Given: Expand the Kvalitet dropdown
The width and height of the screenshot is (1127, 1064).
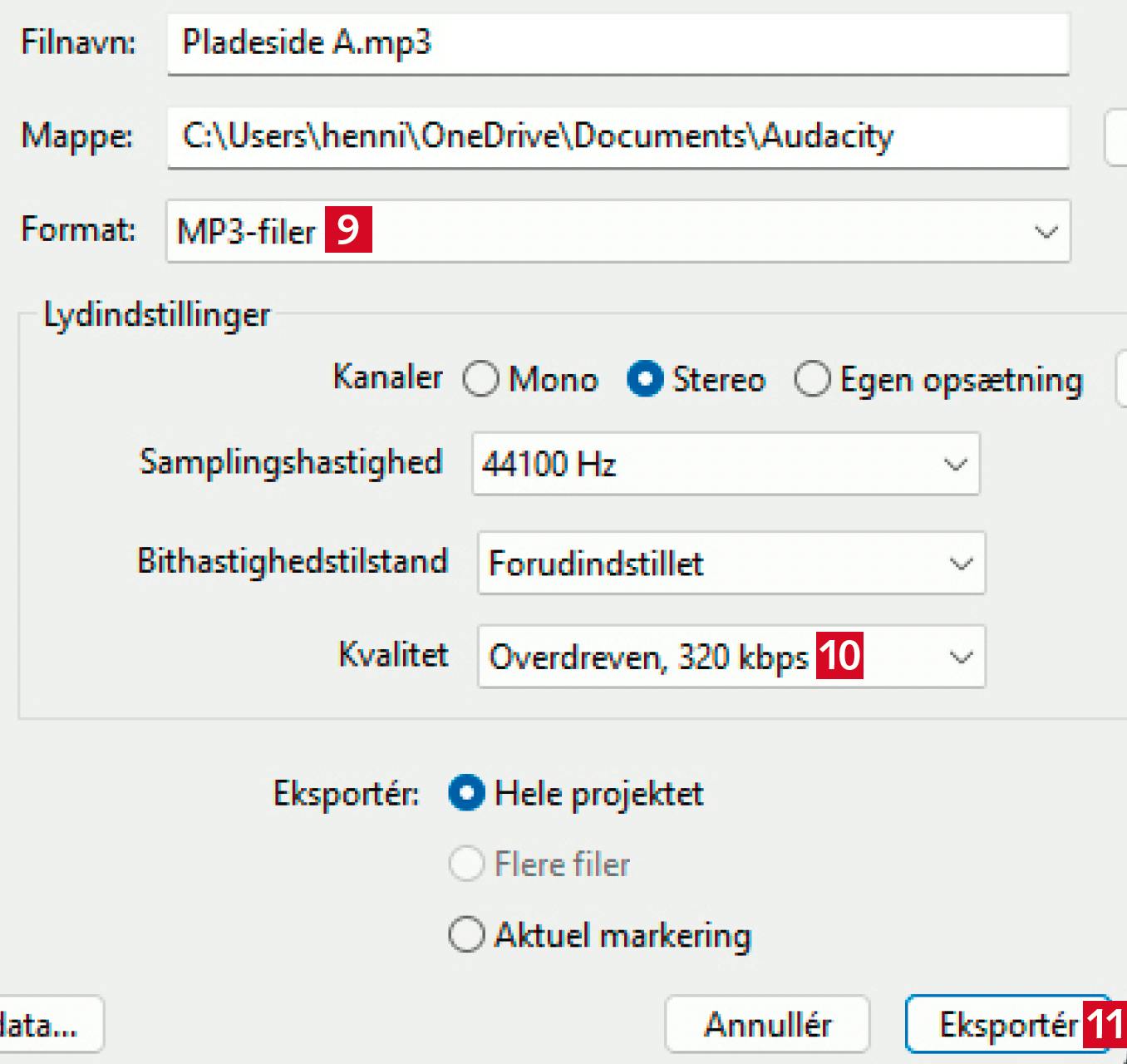Looking at the screenshot, I should pos(731,657).
